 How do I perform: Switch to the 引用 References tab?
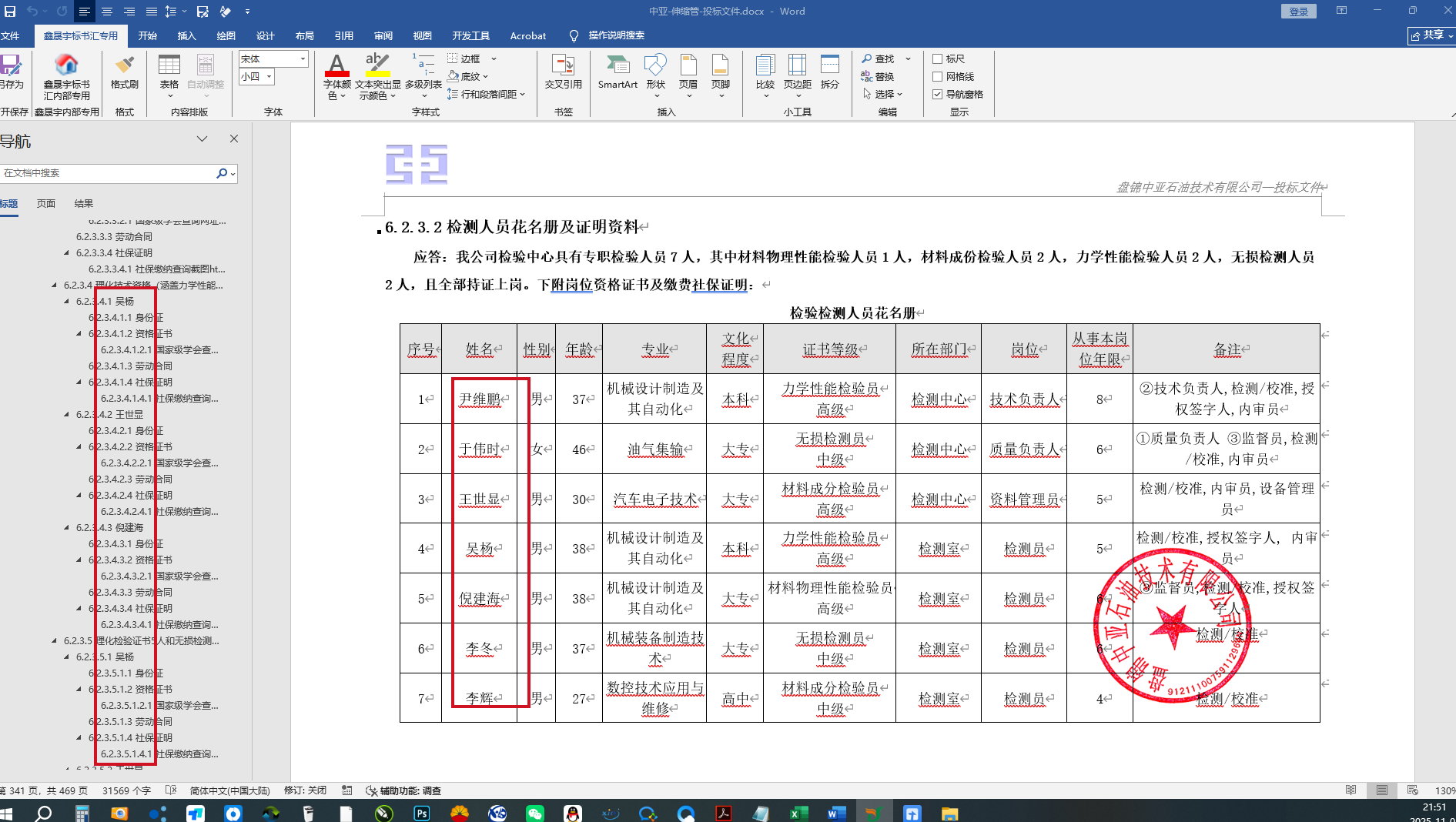(343, 35)
